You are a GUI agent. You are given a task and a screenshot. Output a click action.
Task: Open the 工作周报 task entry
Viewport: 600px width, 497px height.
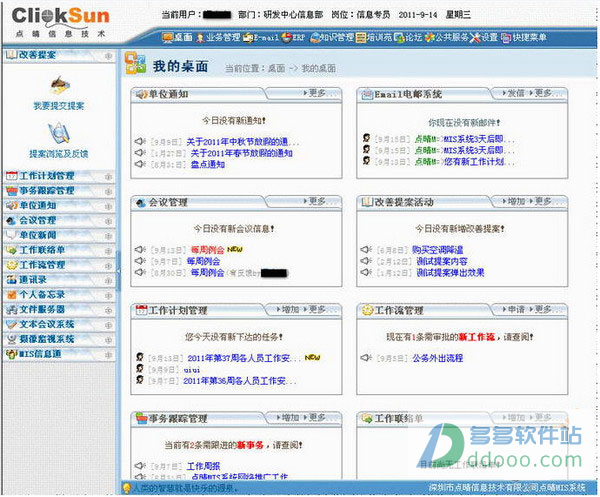pos(203,466)
